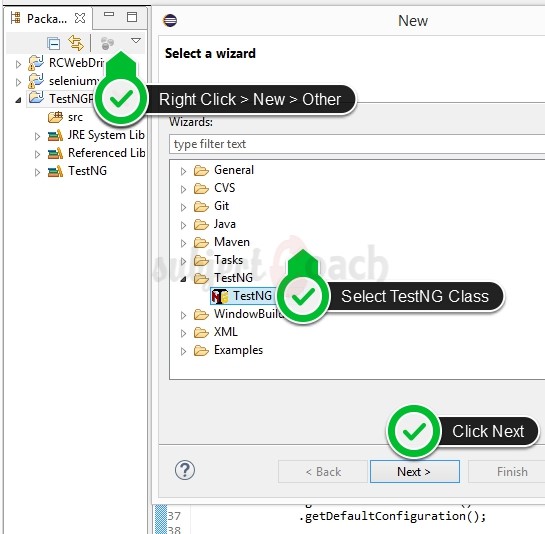
Task: Click the Eclipse icon in New dialog title
Action: pyautogui.click(x=170, y=21)
